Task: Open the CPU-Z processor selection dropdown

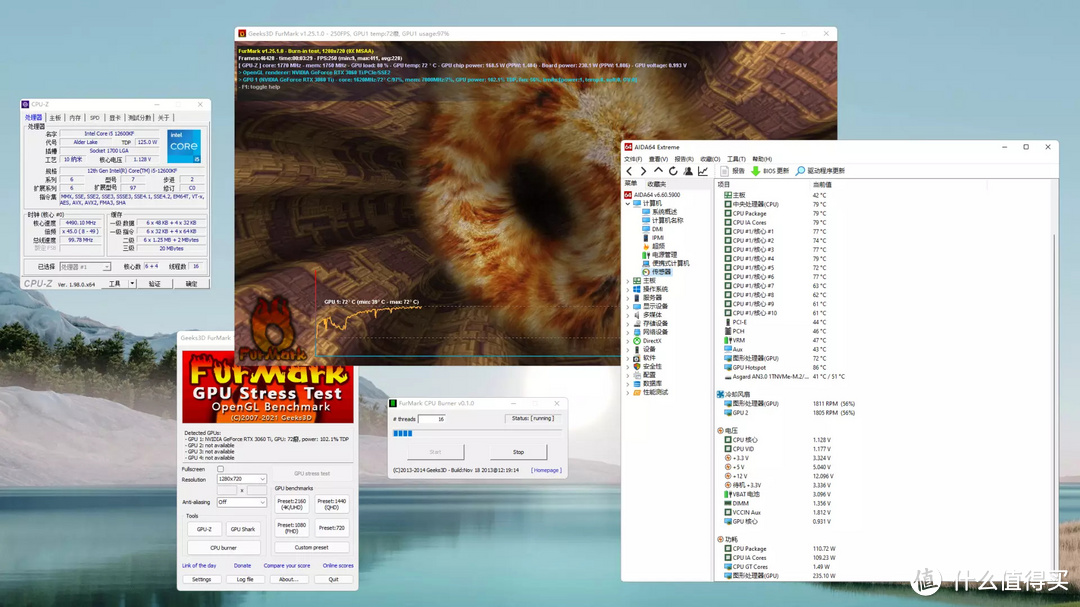Action: tap(85, 267)
